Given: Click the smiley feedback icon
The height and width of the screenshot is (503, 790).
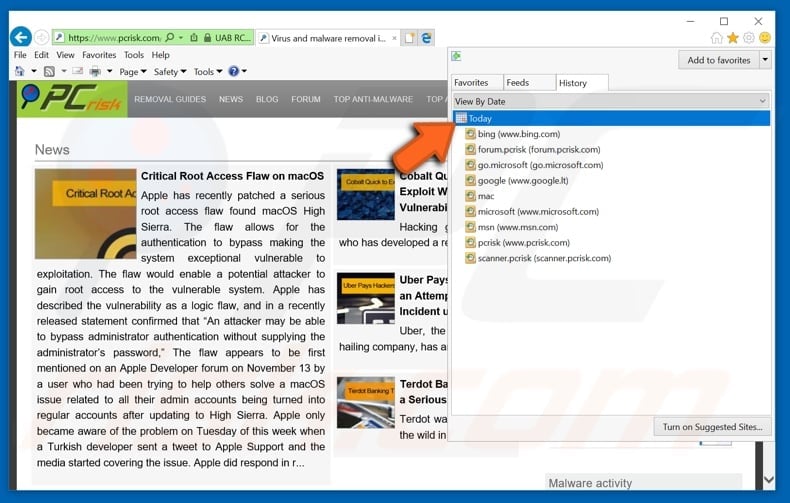Looking at the screenshot, I should click(x=765, y=38).
